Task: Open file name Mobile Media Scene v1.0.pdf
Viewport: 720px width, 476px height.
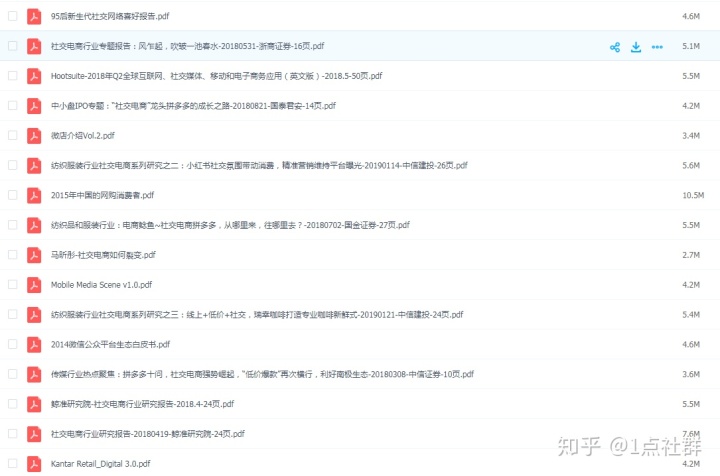Action: tap(101, 285)
